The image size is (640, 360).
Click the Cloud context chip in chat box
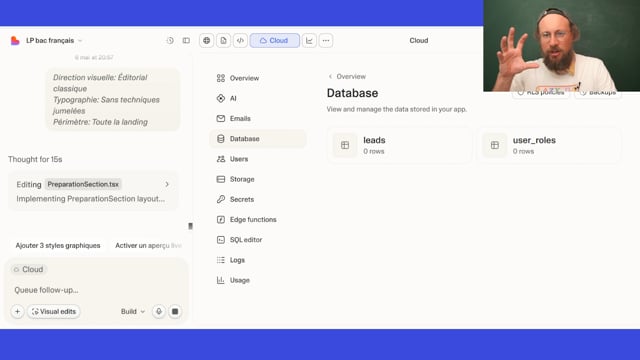pyautogui.click(x=28, y=269)
